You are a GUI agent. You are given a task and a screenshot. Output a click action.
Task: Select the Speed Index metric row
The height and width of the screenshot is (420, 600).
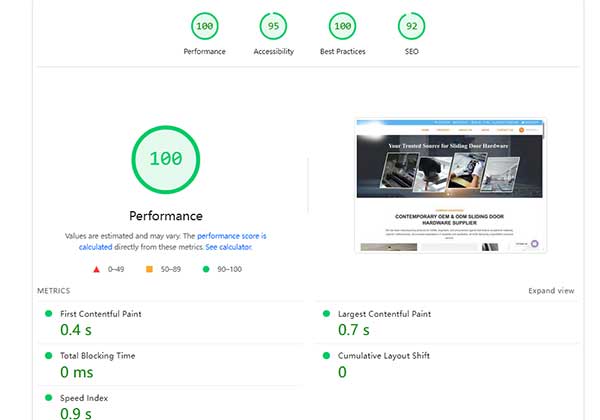[x=85, y=398]
